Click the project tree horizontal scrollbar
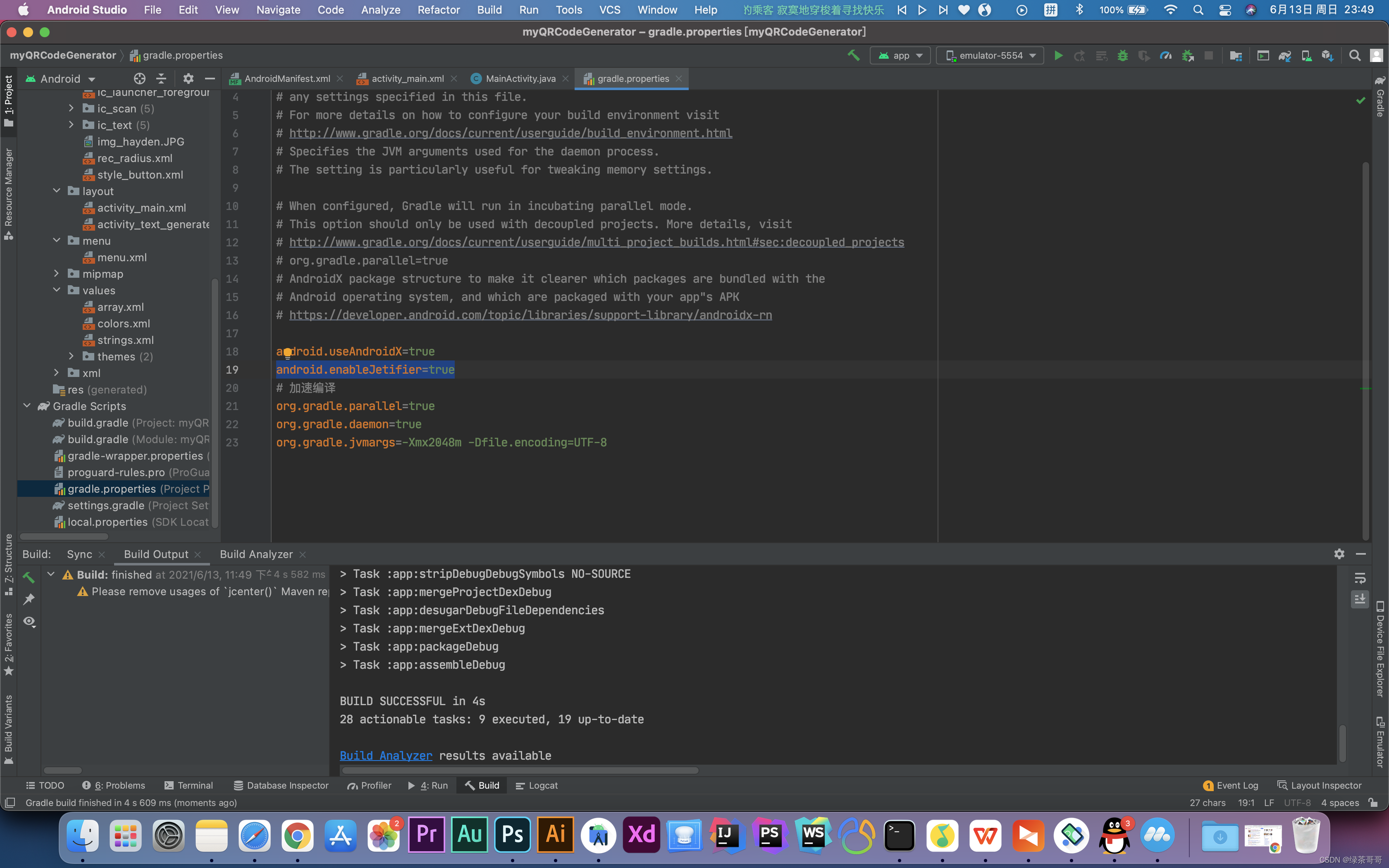This screenshot has height=868, width=1389. pyautogui.click(x=64, y=537)
